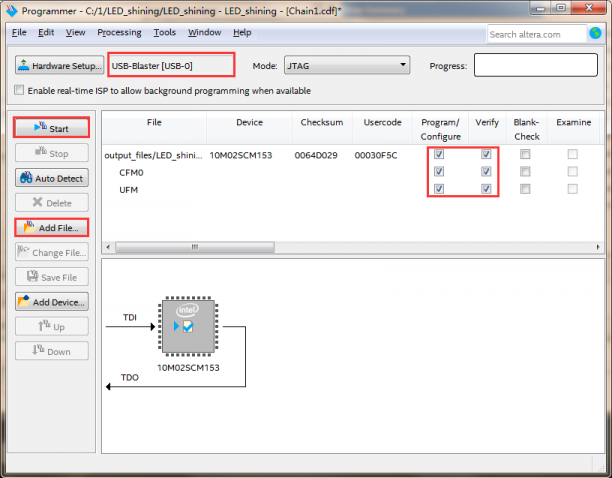
Task: Toggle Verify for UFM
Action: coord(486,189)
